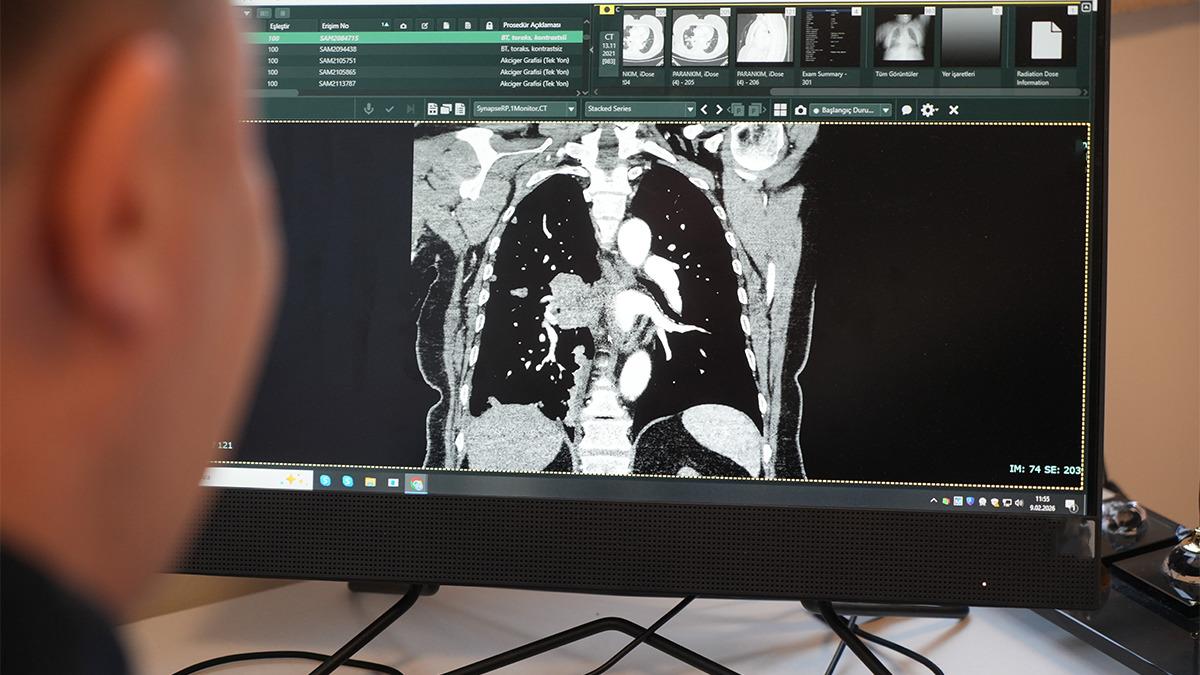The image size is (1200, 675).
Task: Open the SynapseRP.1Monitor.CT dropdown
Action: coord(525,109)
